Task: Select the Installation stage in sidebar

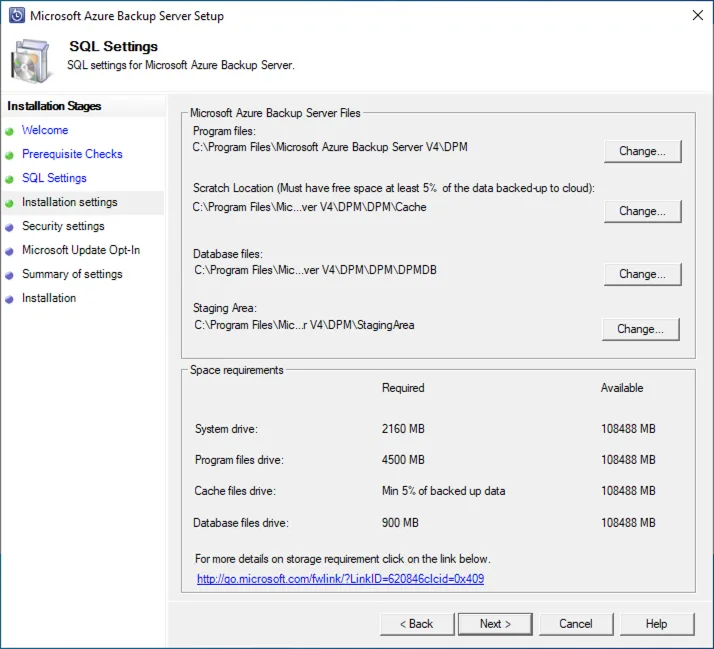Action: 49,298
